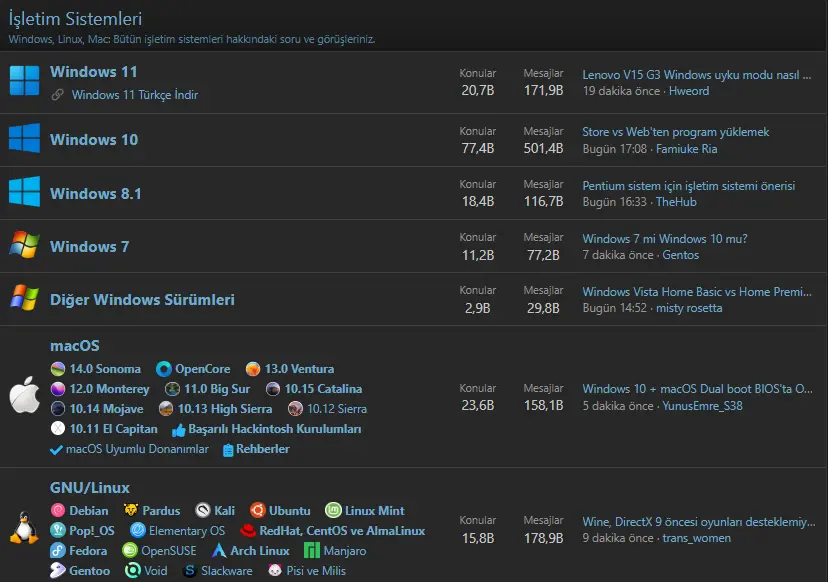Open Windows Vista Home Basic vs Home Premium thread

(x=697, y=292)
